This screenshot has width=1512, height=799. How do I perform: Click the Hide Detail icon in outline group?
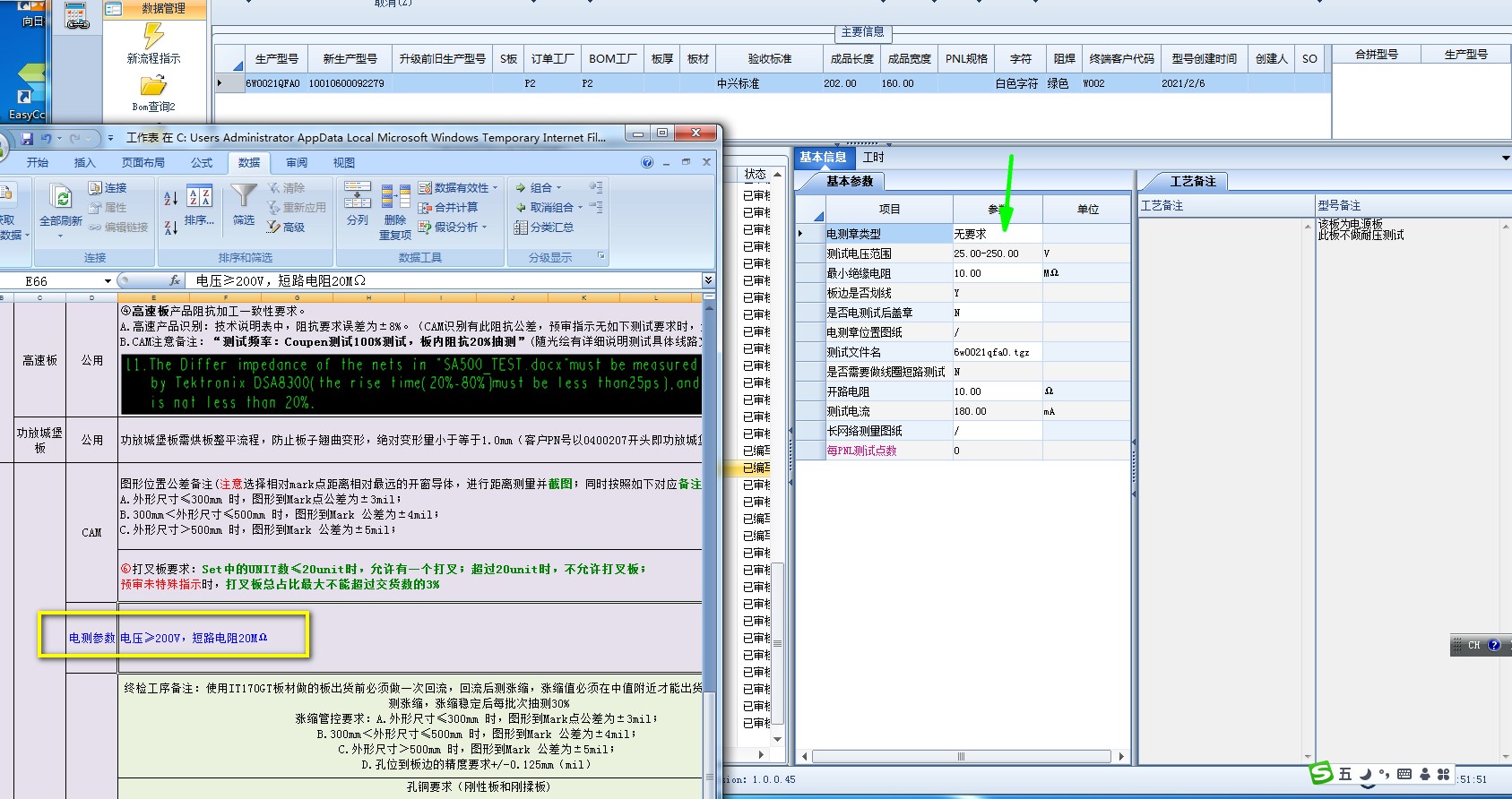tap(596, 207)
